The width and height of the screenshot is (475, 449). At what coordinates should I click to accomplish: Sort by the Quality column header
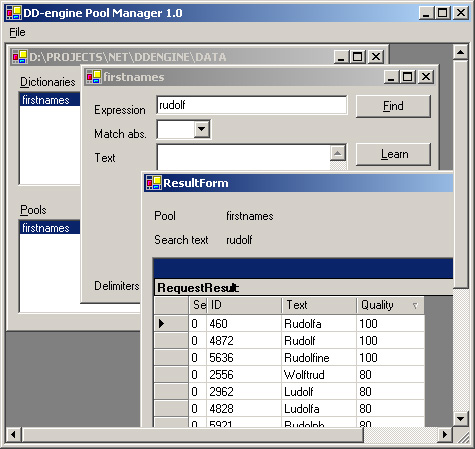click(390, 305)
